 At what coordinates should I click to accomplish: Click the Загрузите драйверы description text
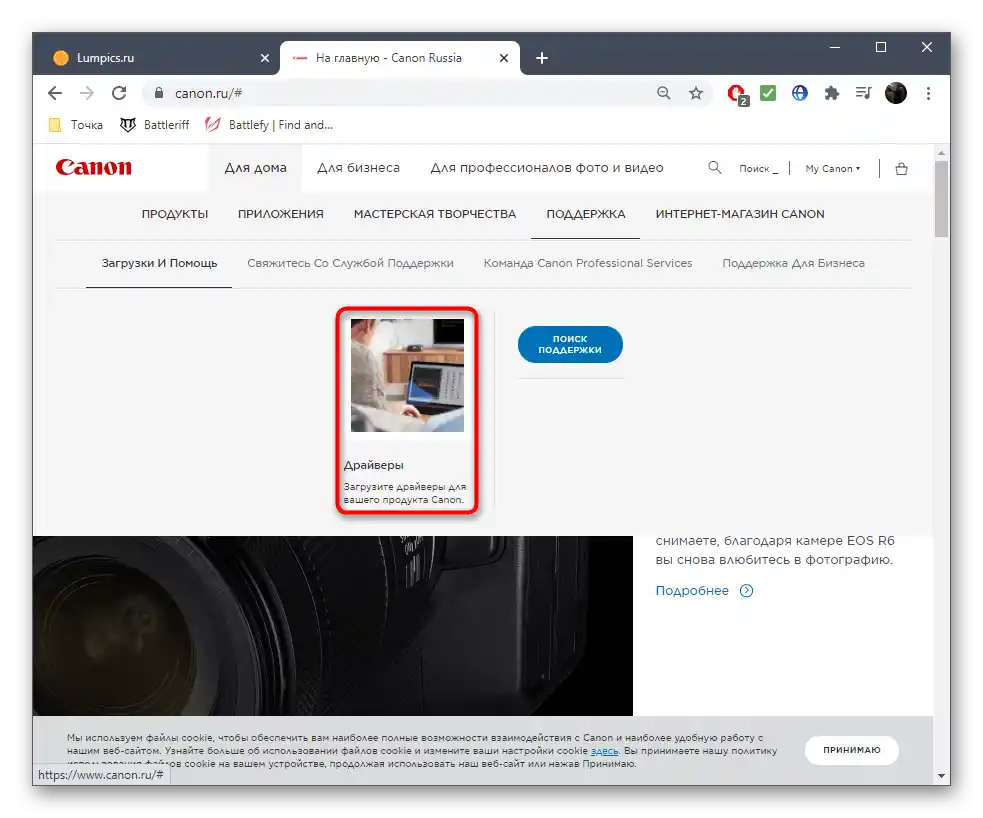pos(405,493)
